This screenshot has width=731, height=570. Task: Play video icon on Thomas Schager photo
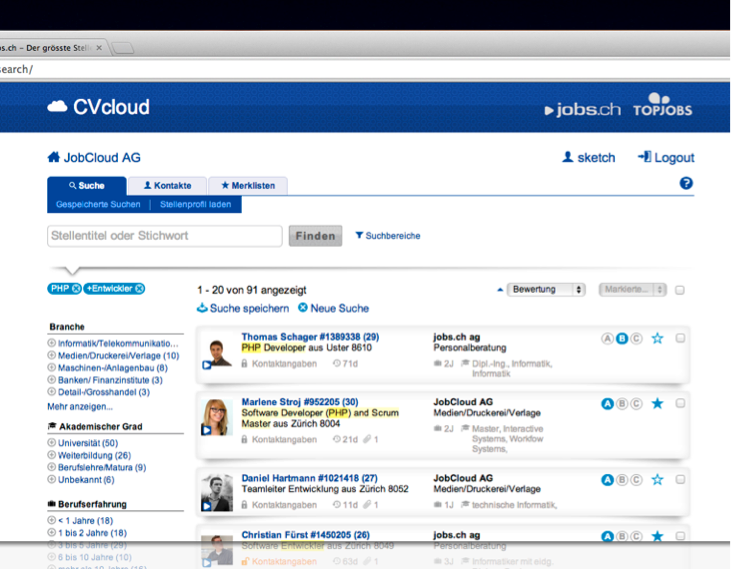click(207, 365)
